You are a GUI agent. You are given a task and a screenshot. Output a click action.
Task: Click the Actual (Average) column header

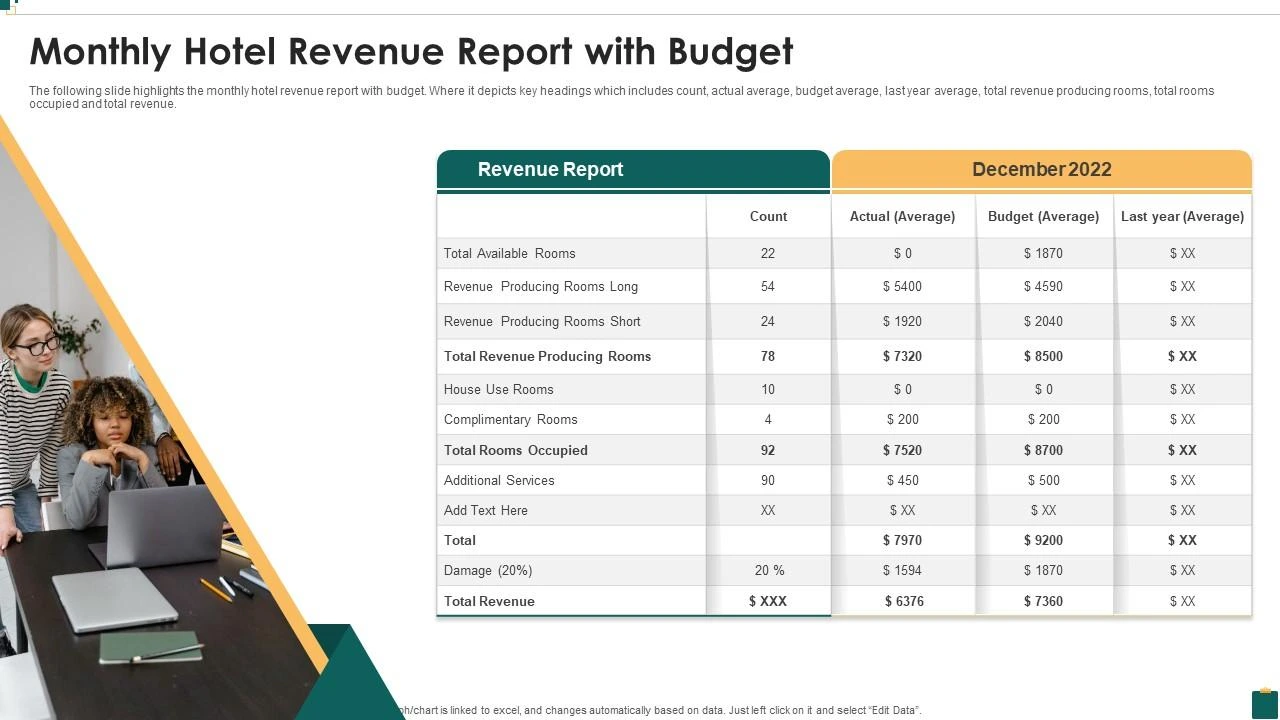pyautogui.click(x=902, y=216)
